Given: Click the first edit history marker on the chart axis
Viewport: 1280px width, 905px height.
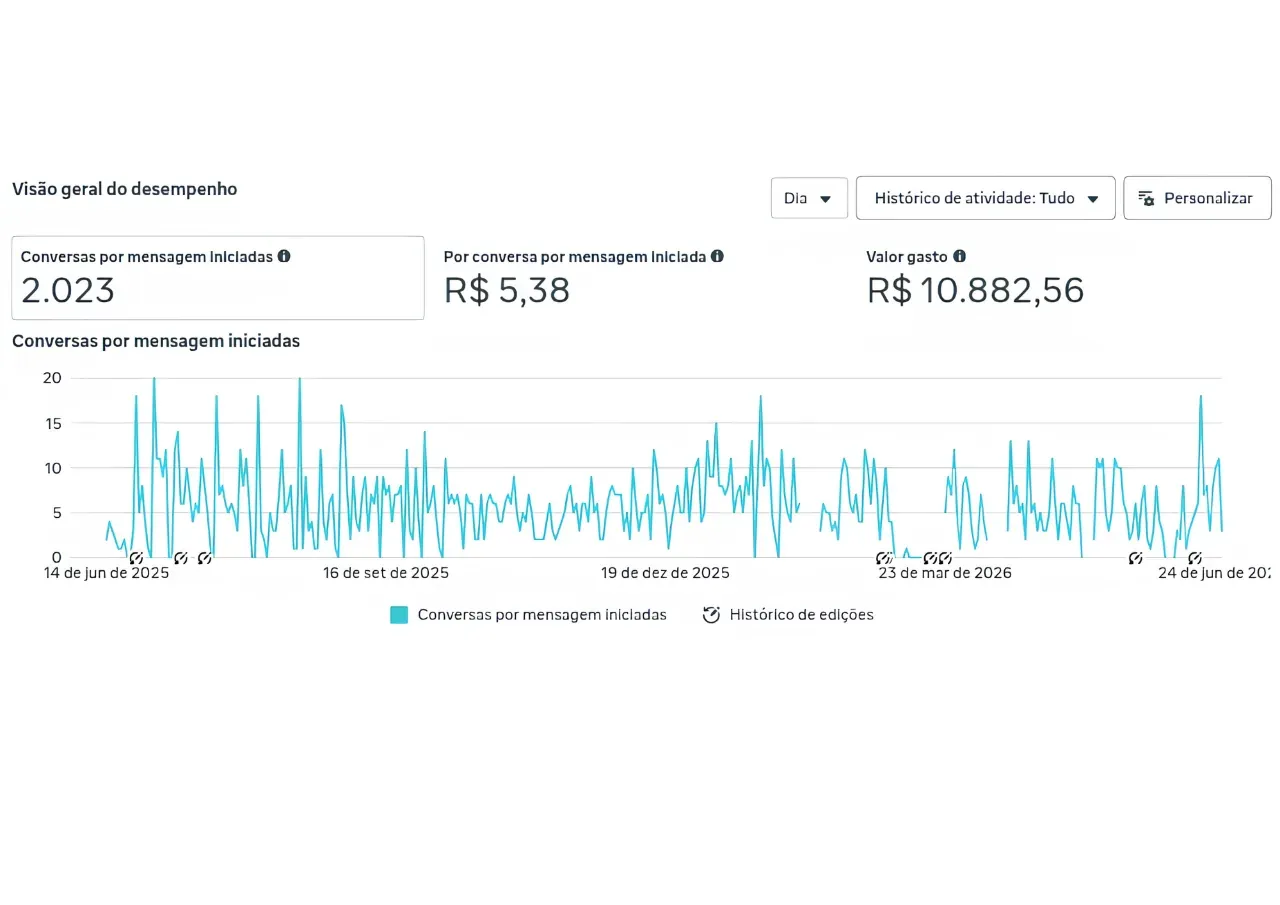Looking at the screenshot, I should [137, 558].
